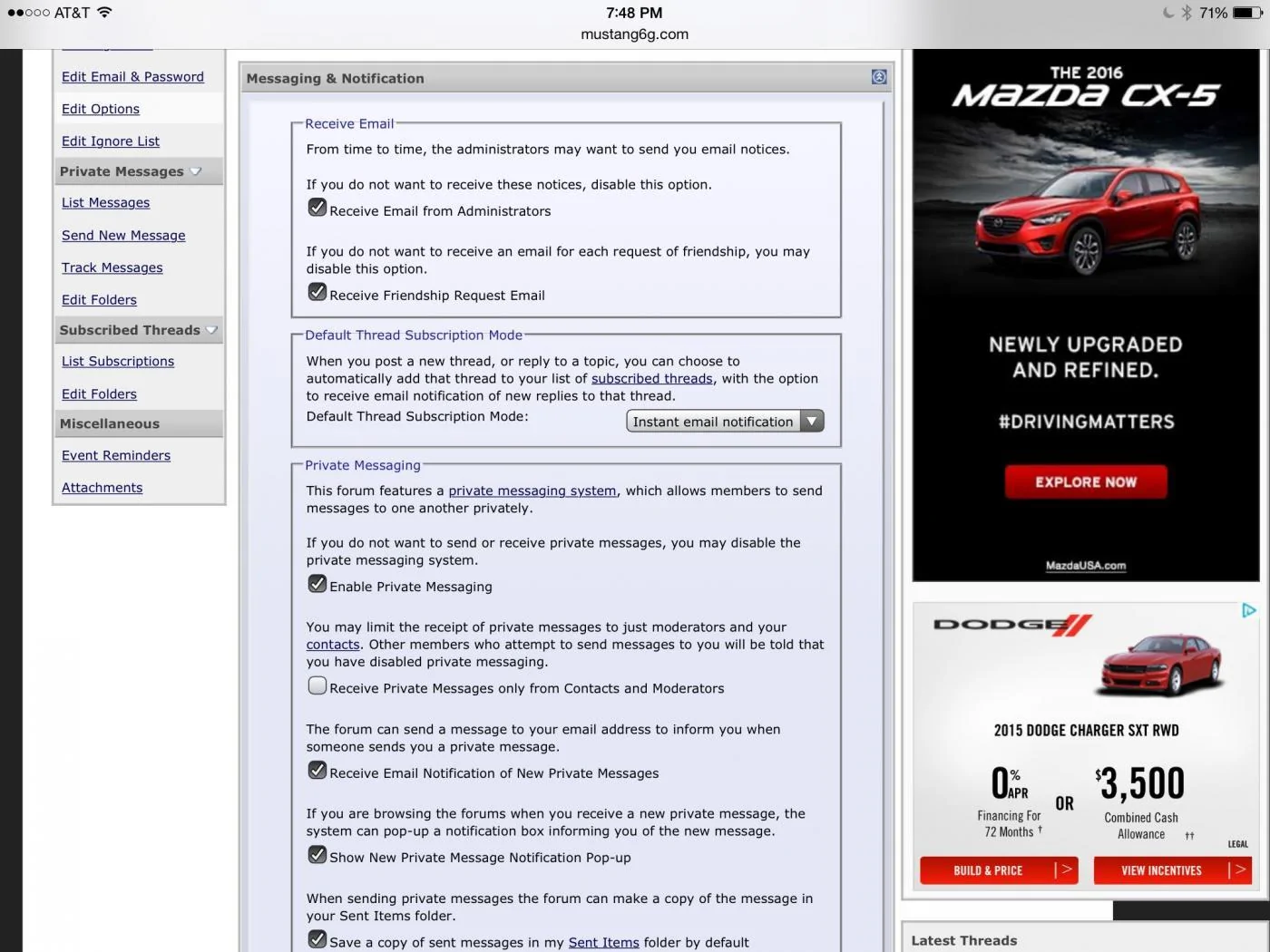Screen dimensions: 1270x952
Task: Toggle Show New Private Message Notification Pop-up
Action: 317,854
